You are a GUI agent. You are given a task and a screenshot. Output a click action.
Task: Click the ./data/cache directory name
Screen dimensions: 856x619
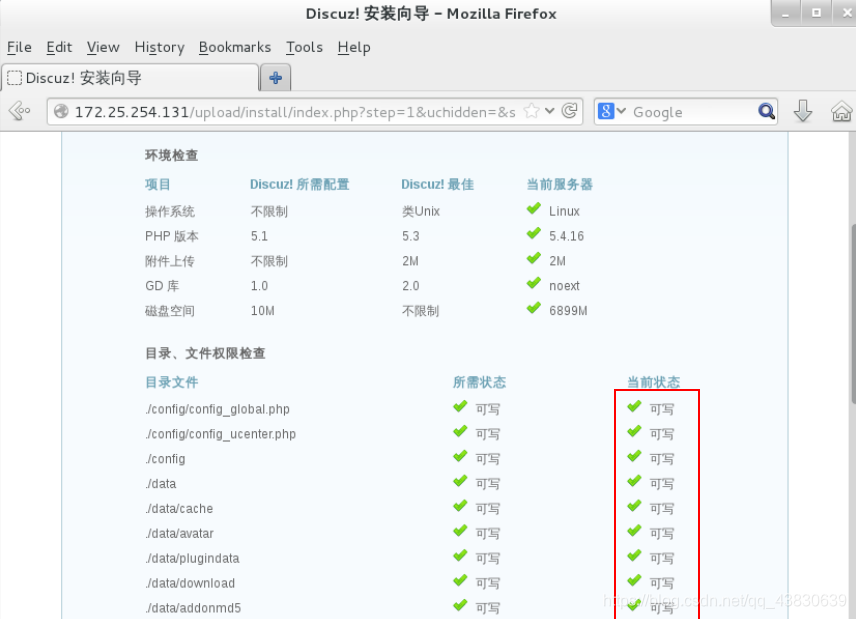point(179,509)
